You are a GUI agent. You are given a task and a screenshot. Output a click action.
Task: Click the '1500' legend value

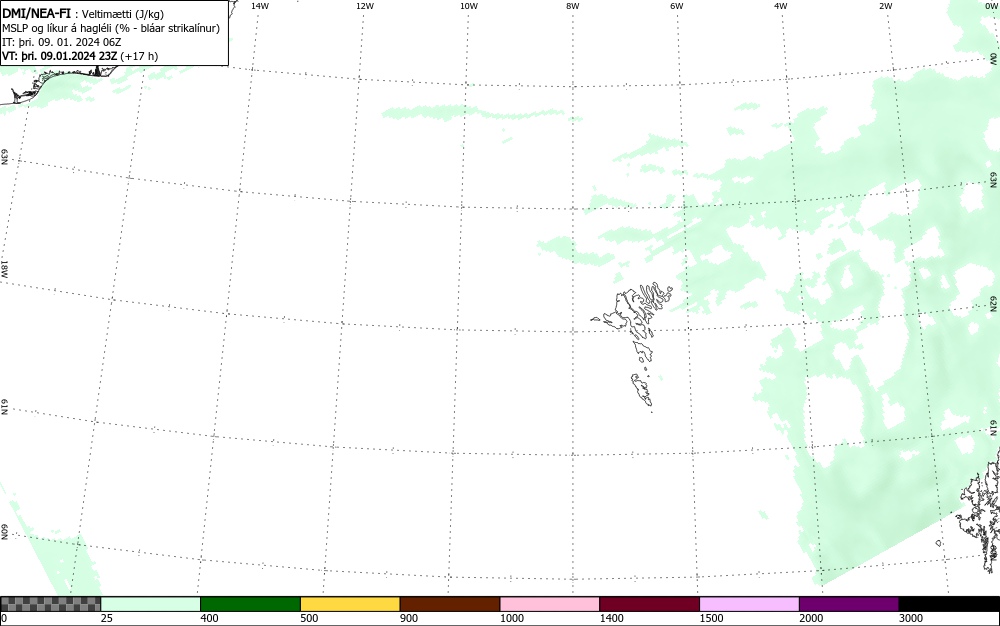point(712,618)
